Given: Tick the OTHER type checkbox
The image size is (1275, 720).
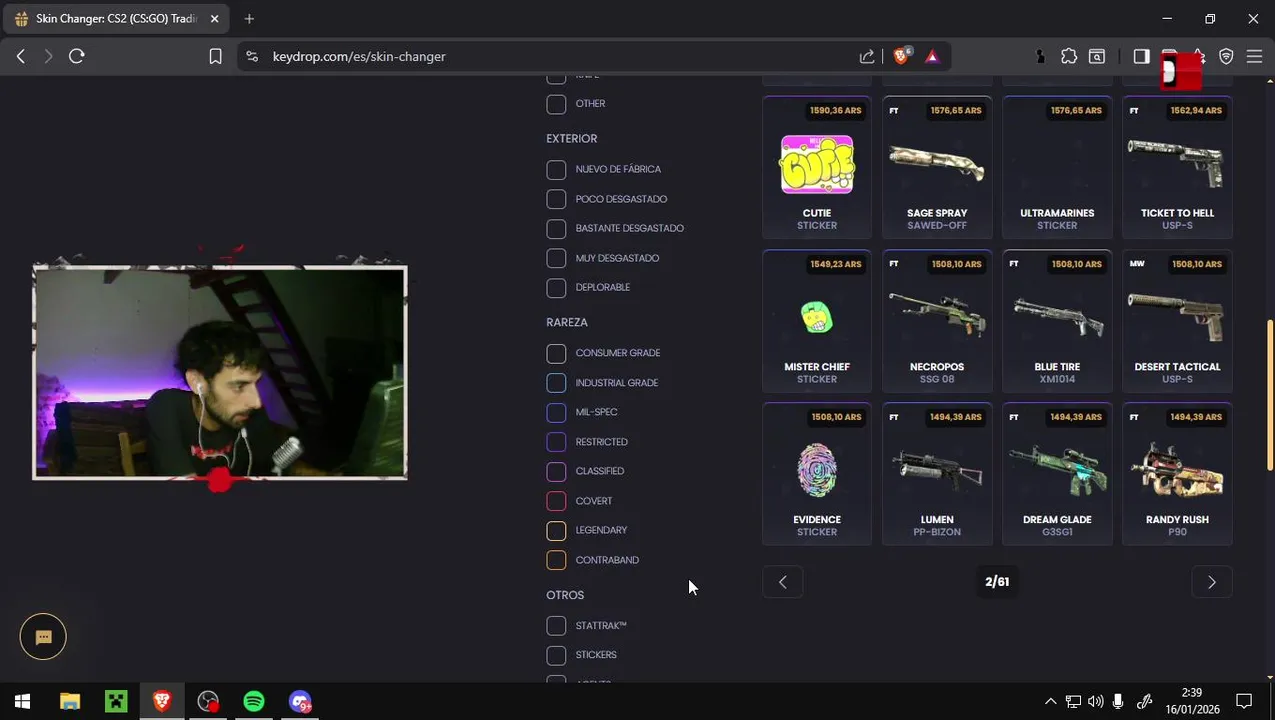Looking at the screenshot, I should tap(556, 104).
